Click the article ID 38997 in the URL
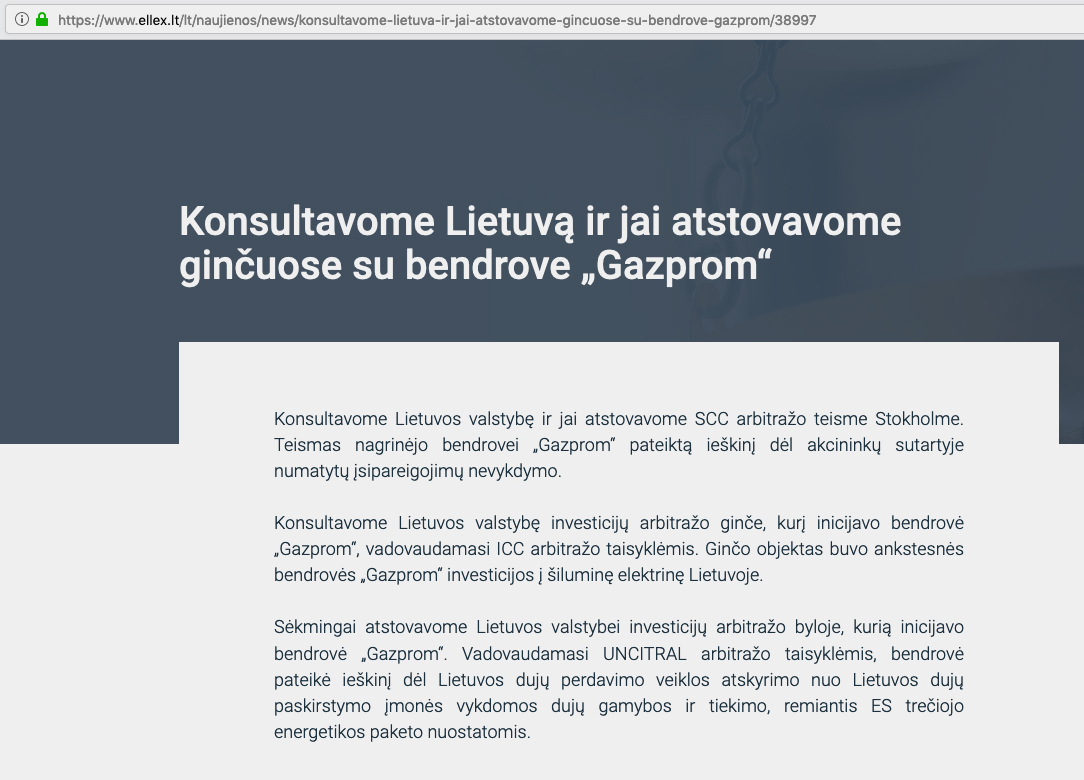Image resolution: width=1084 pixels, height=780 pixels. click(x=795, y=19)
